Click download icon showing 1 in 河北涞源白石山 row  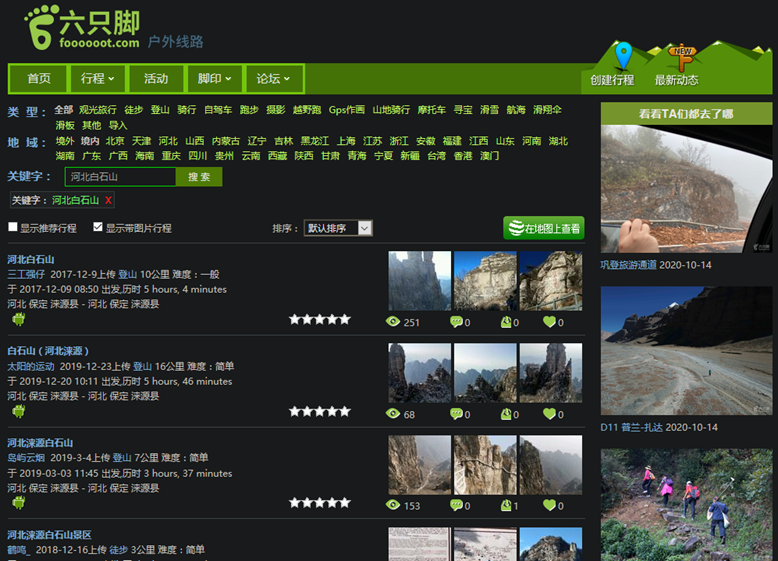(x=506, y=505)
